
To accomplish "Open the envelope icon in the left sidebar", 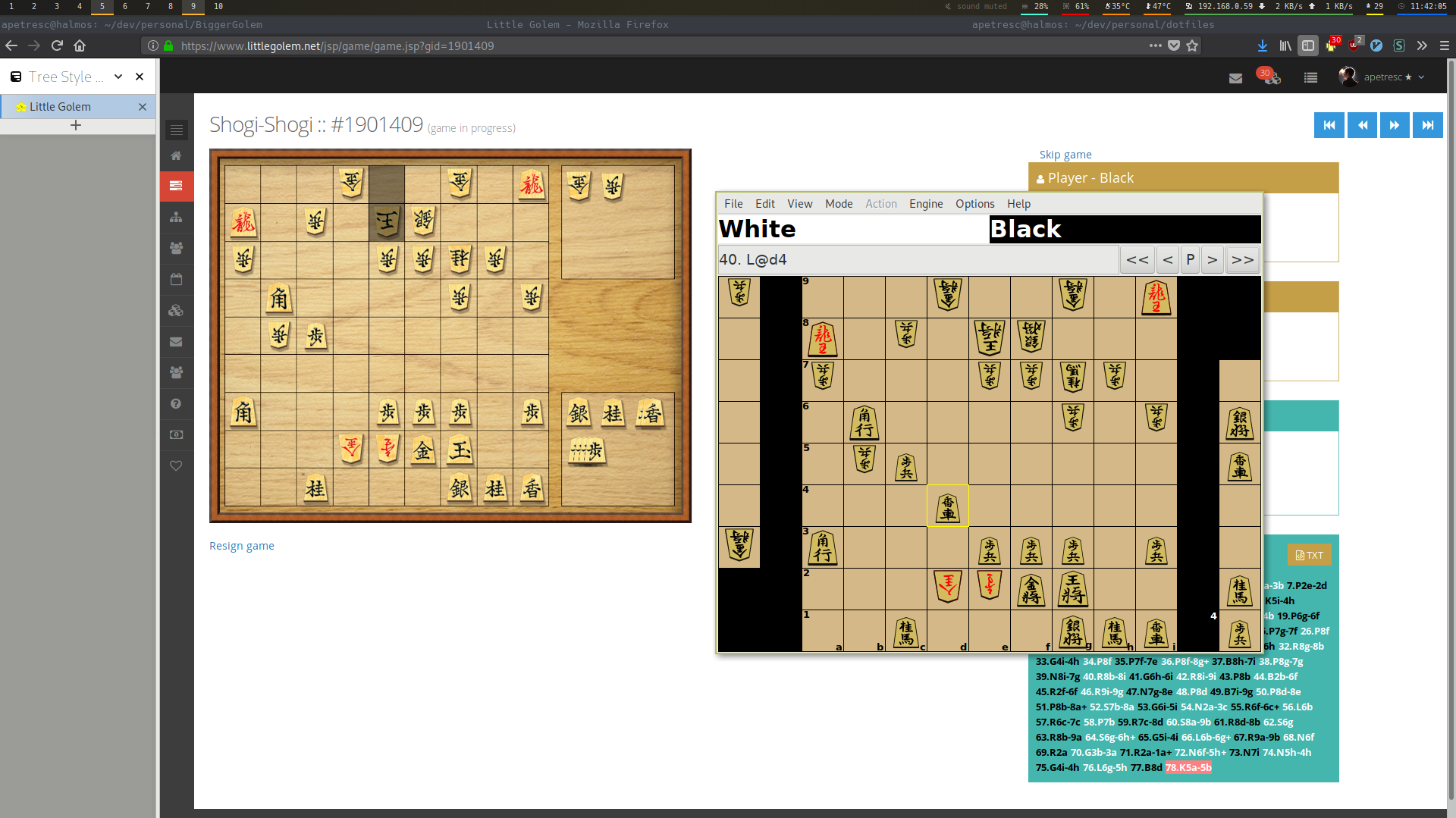I will coord(176,341).
